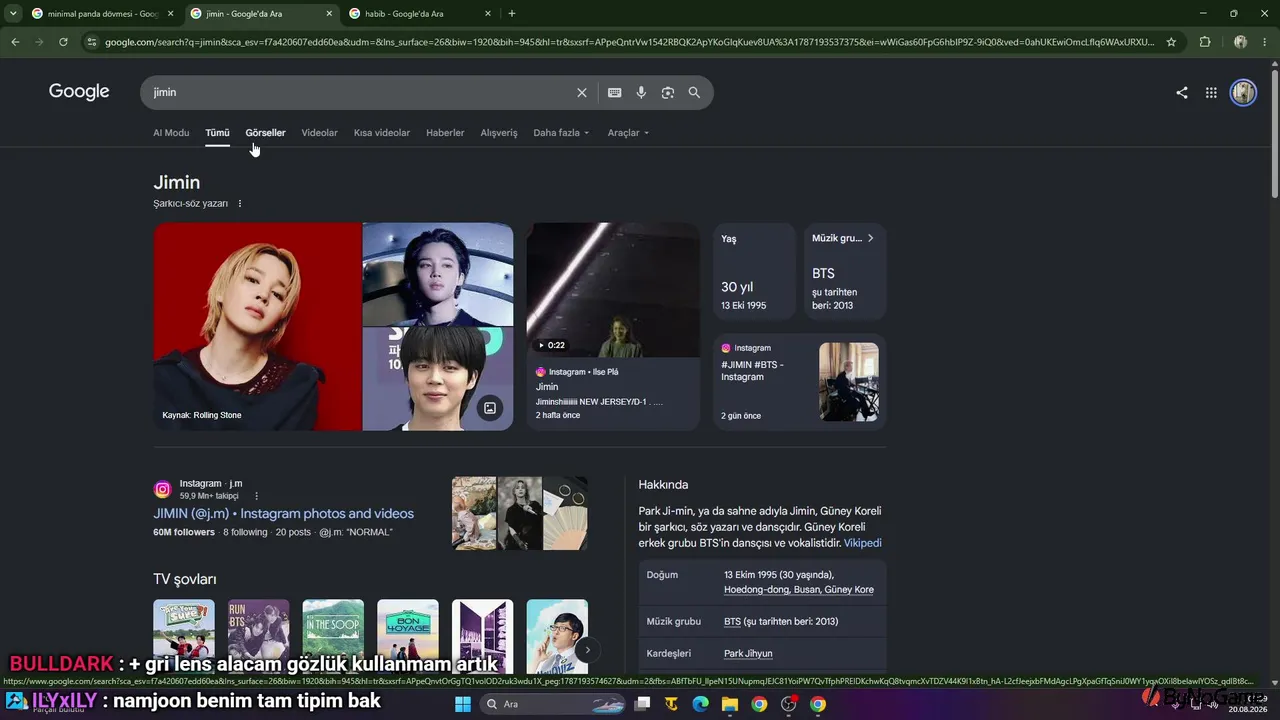Open the Instagram favicon of the j.m result
Screen dimensions: 1280x720
click(x=162, y=489)
